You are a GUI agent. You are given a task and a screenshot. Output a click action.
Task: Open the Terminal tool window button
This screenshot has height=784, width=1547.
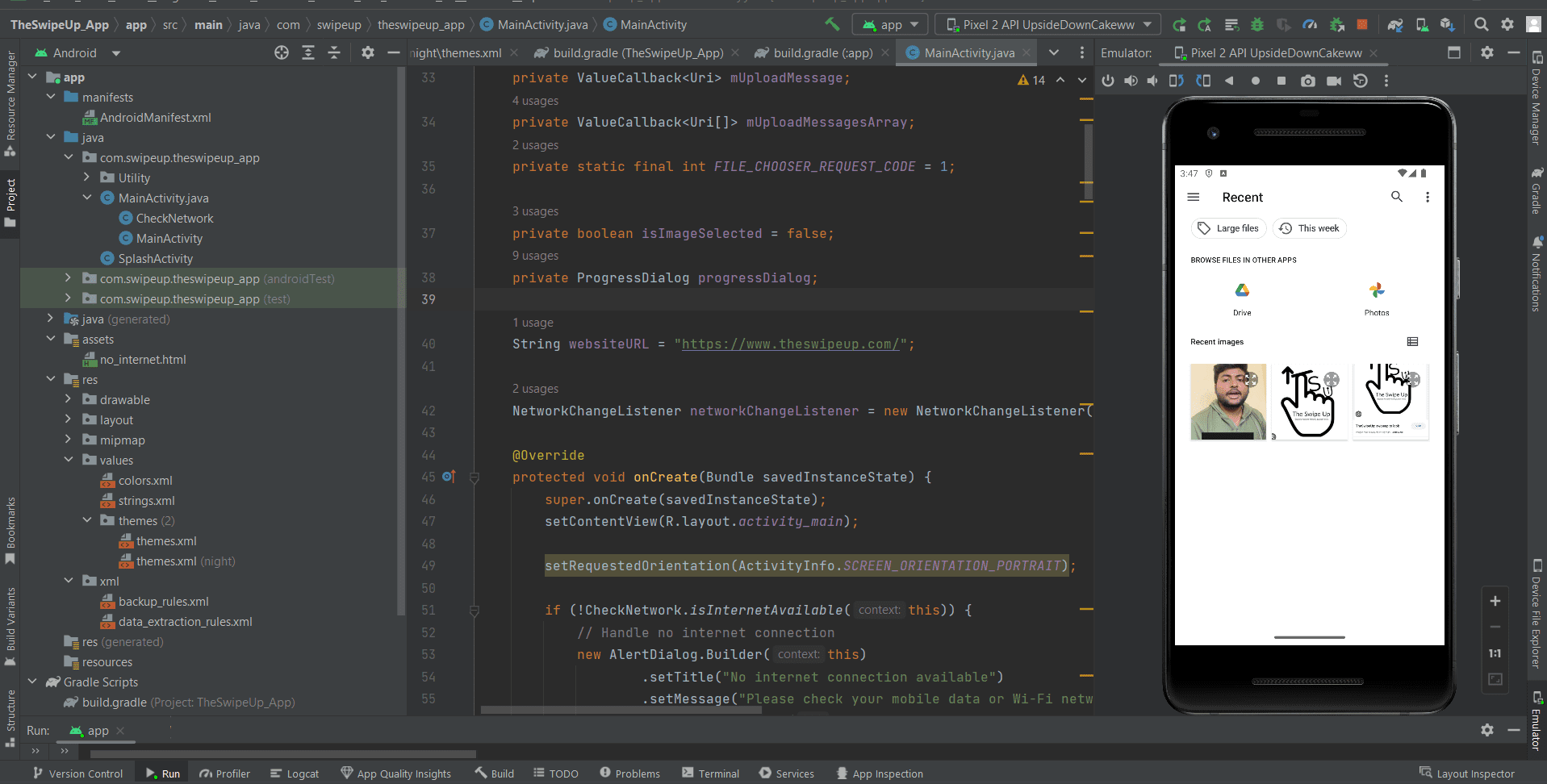[710, 774]
